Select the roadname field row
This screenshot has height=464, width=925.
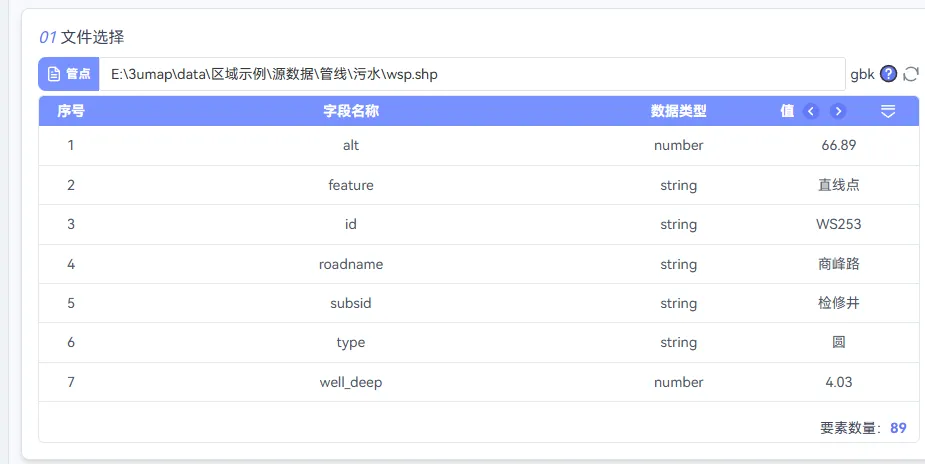coord(478,264)
